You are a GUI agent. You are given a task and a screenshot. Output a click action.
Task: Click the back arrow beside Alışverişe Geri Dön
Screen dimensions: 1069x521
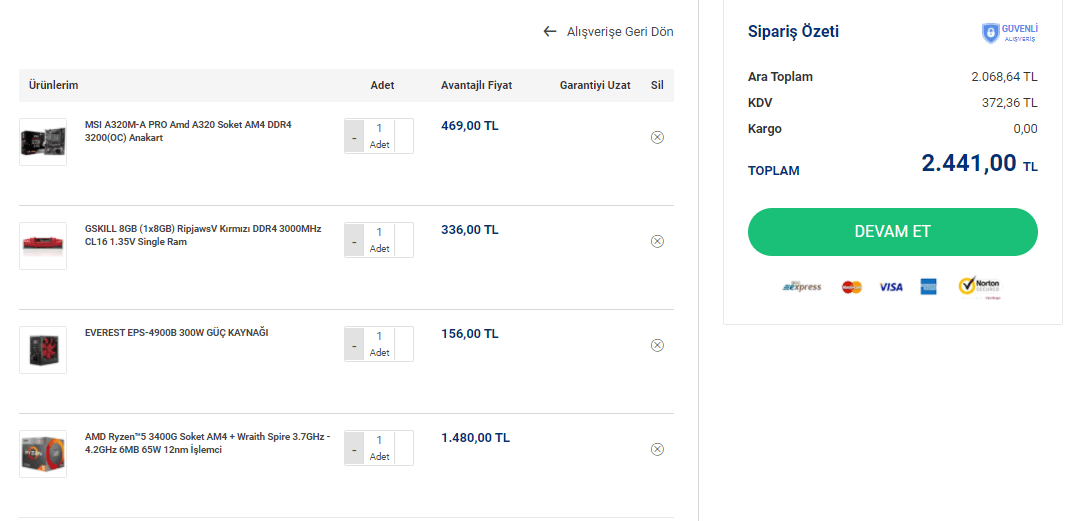[x=549, y=32]
